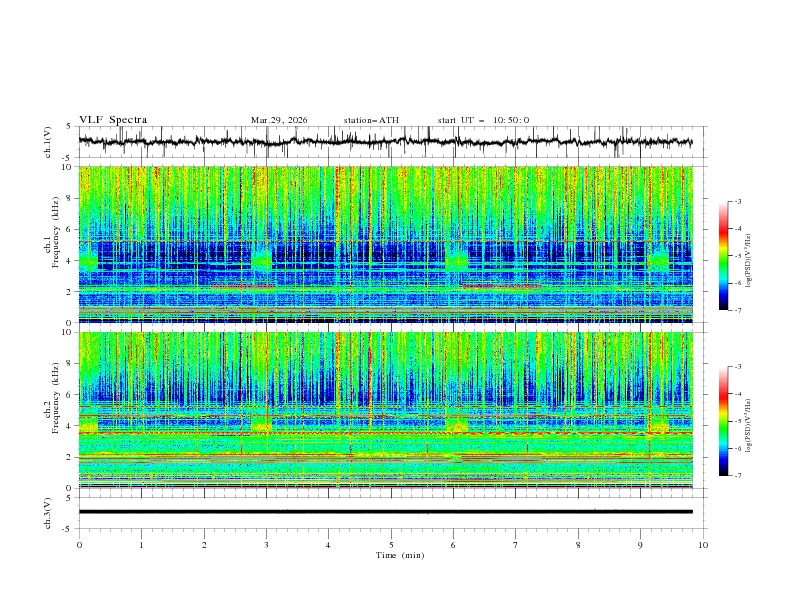Click the ch.1 colorbar 'log(PSD)(V²/Hz)' label
Image resolution: width=792 pixels, height=612 pixels.
point(748,261)
